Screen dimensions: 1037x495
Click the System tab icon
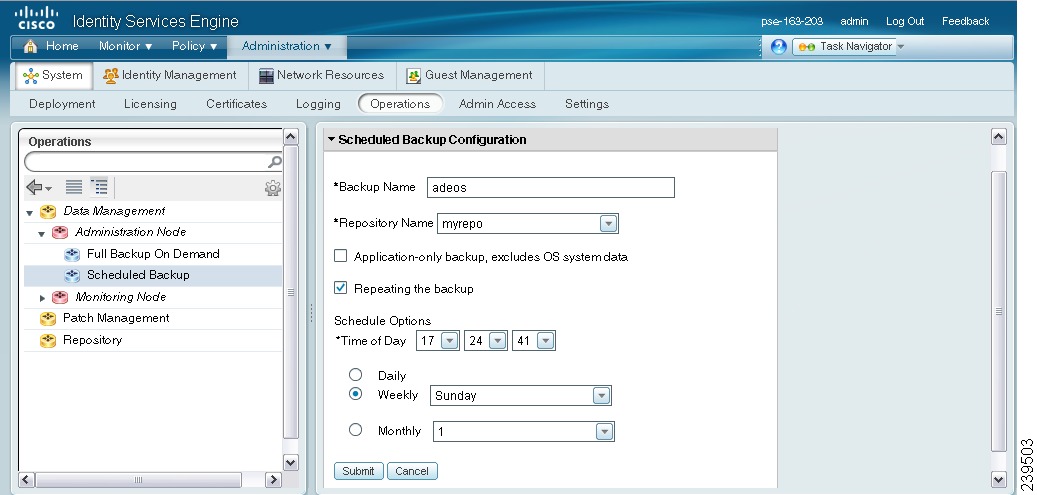pos(30,75)
